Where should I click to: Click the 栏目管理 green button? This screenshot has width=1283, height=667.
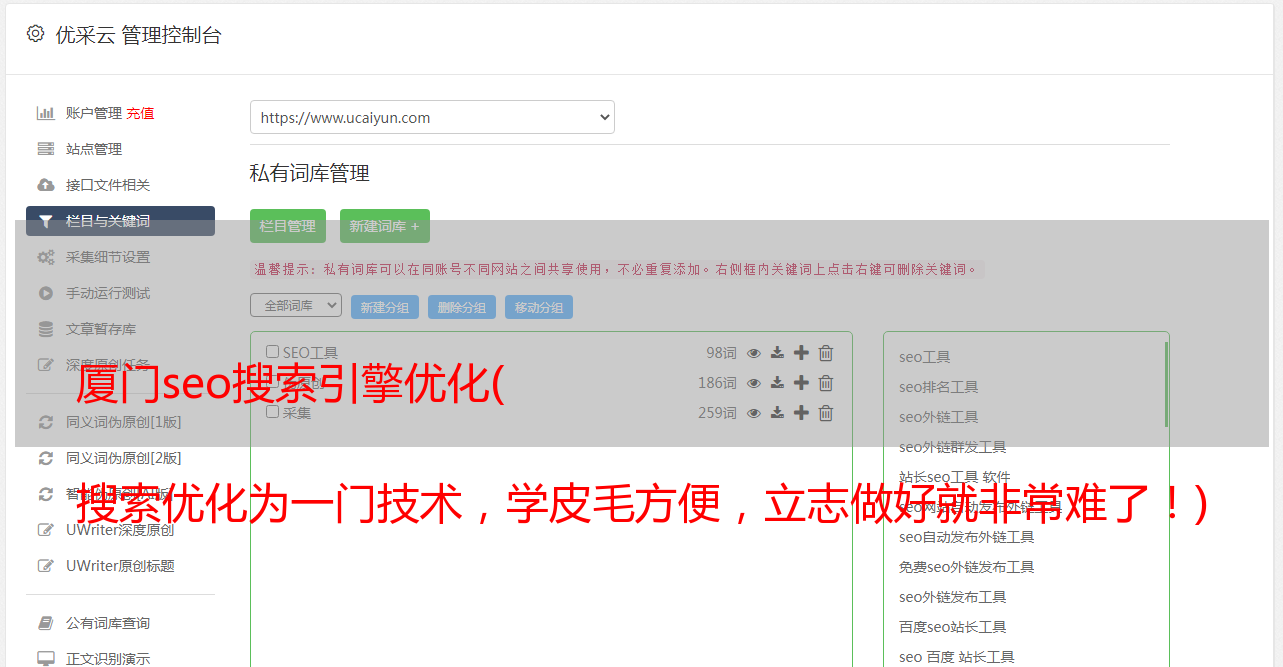coord(287,226)
